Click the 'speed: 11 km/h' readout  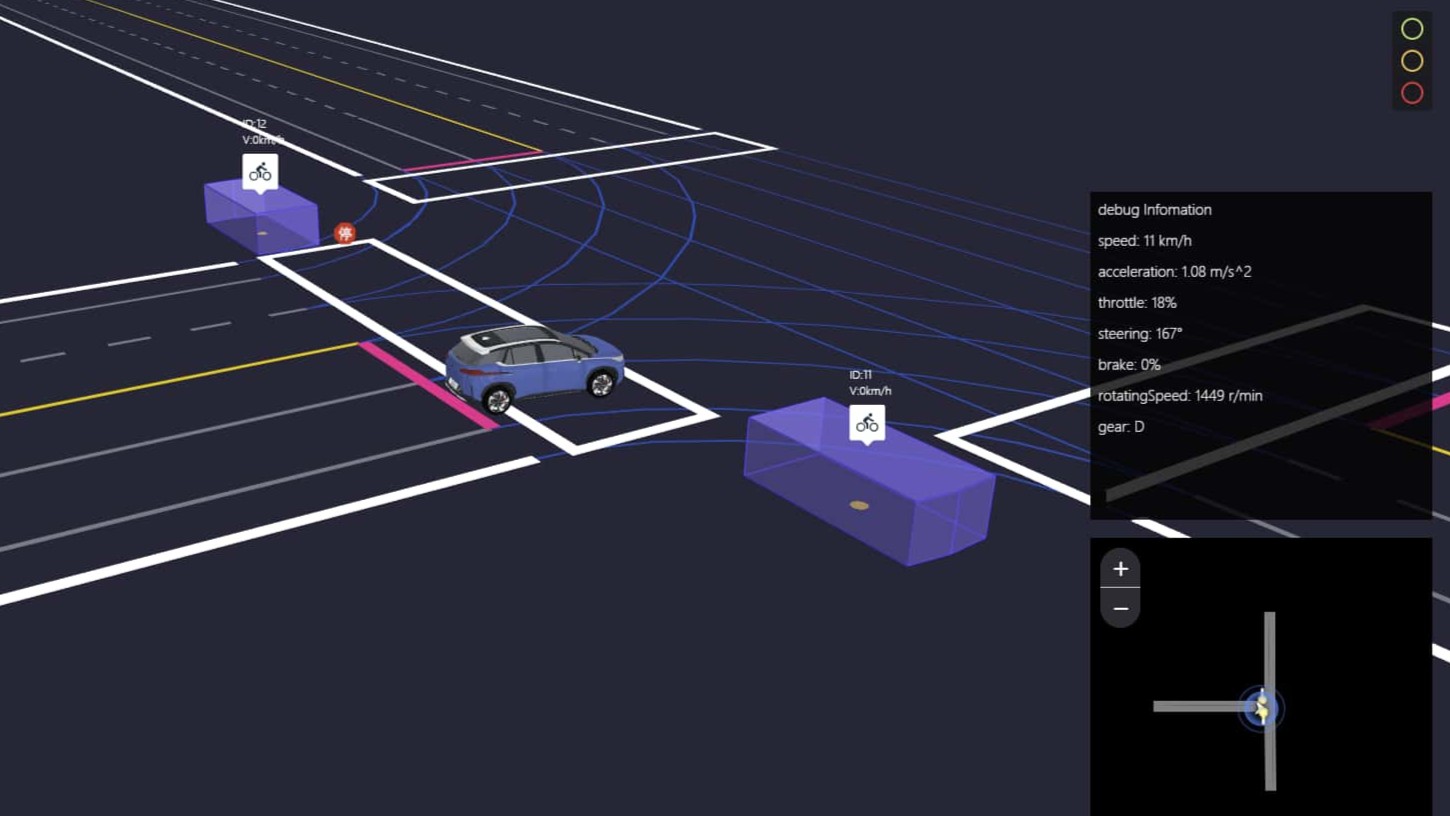click(1144, 241)
